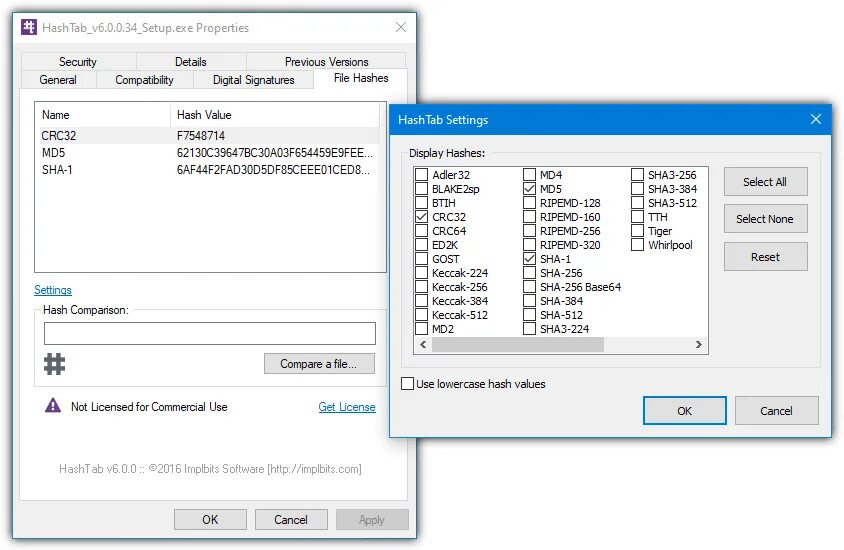Click the Reset button
This screenshot has height=550, width=844.
point(765,257)
